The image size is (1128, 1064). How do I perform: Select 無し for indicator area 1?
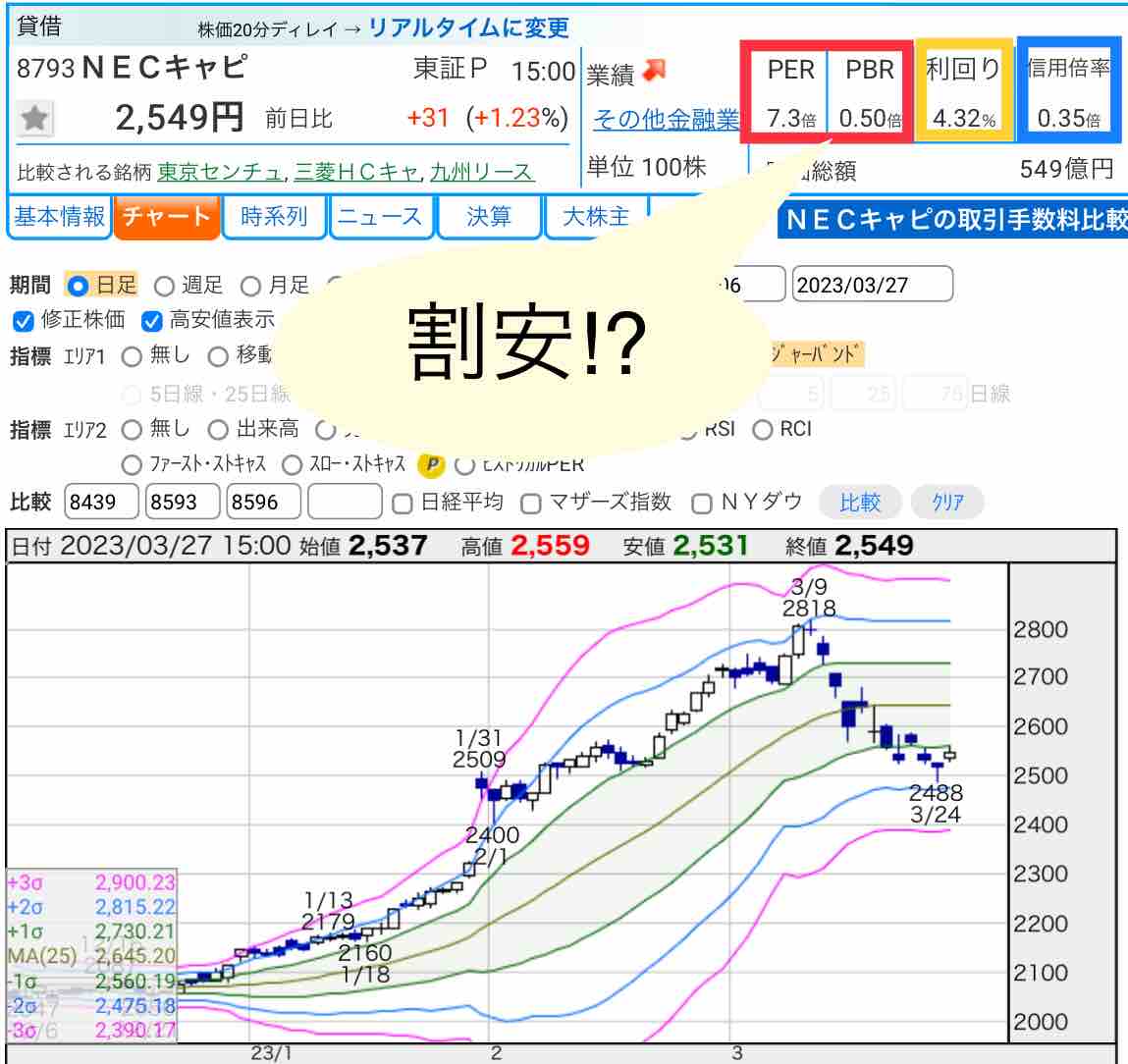(x=132, y=356)
